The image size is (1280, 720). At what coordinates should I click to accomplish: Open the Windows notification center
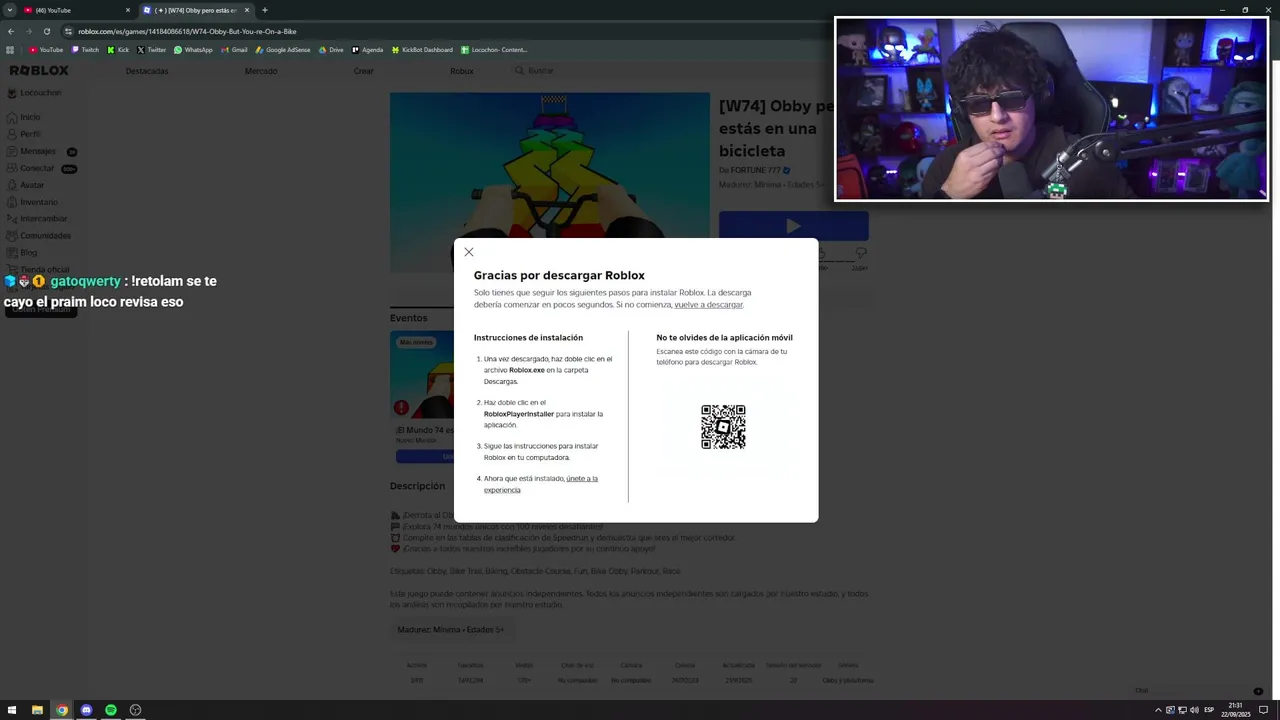pos(1263,710)
